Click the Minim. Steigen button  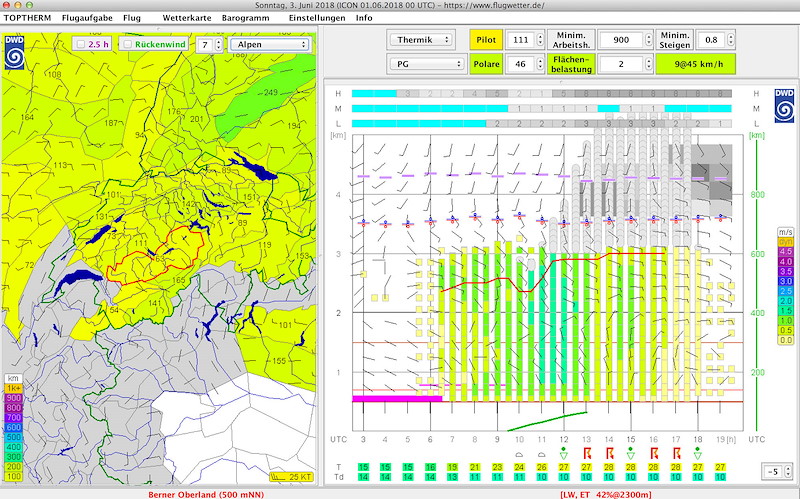coord(674,40)
